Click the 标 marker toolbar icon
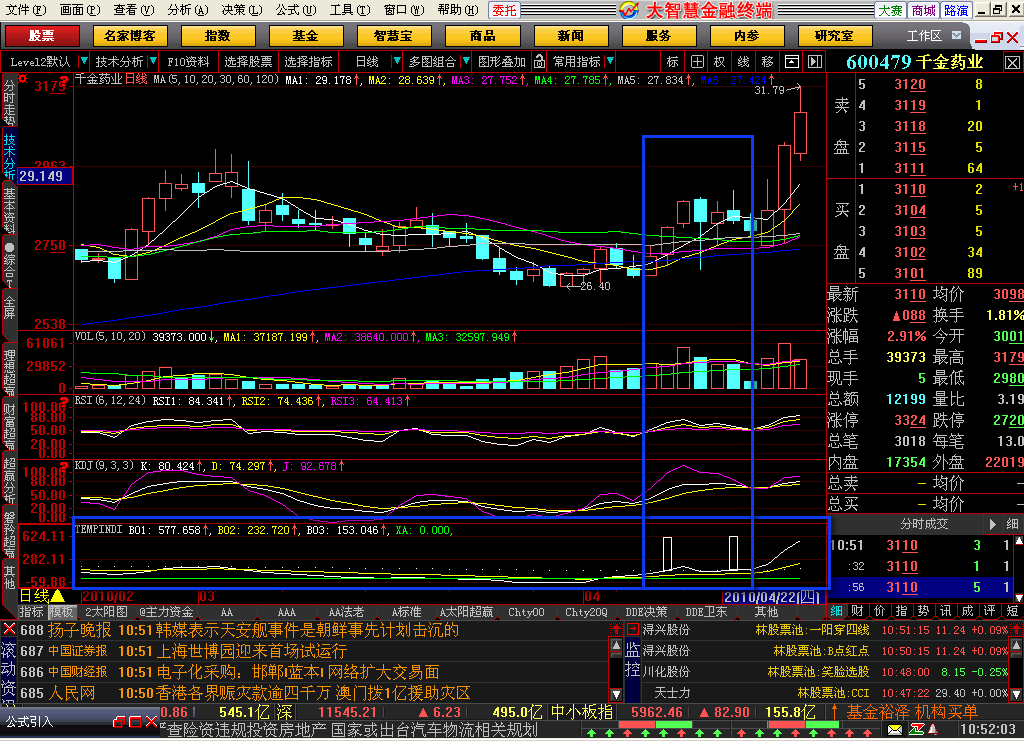 [674, 62]
